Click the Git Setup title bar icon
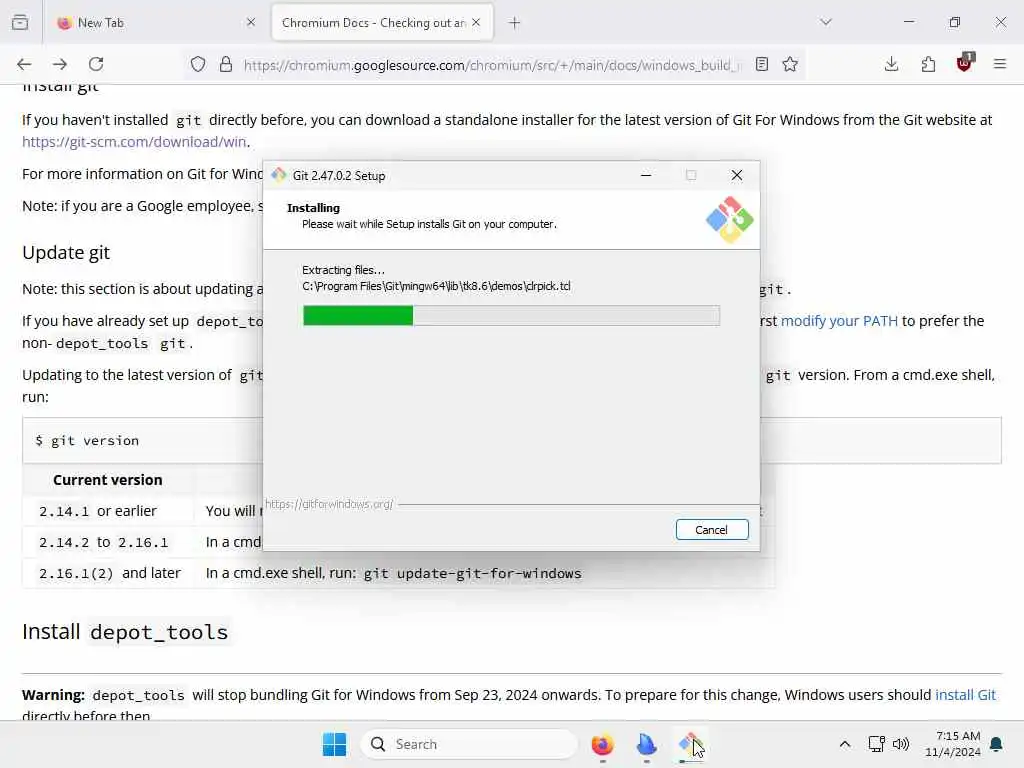The image size is (1024, 768). pos(279,175)
